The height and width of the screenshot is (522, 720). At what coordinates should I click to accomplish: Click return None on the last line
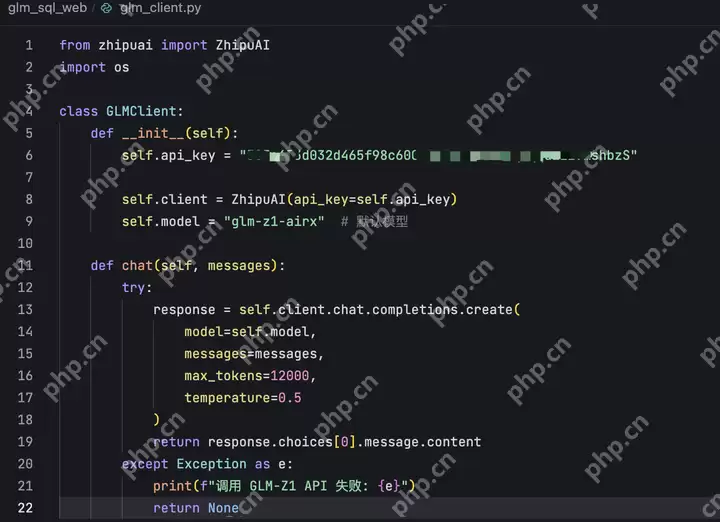point(196,508)
